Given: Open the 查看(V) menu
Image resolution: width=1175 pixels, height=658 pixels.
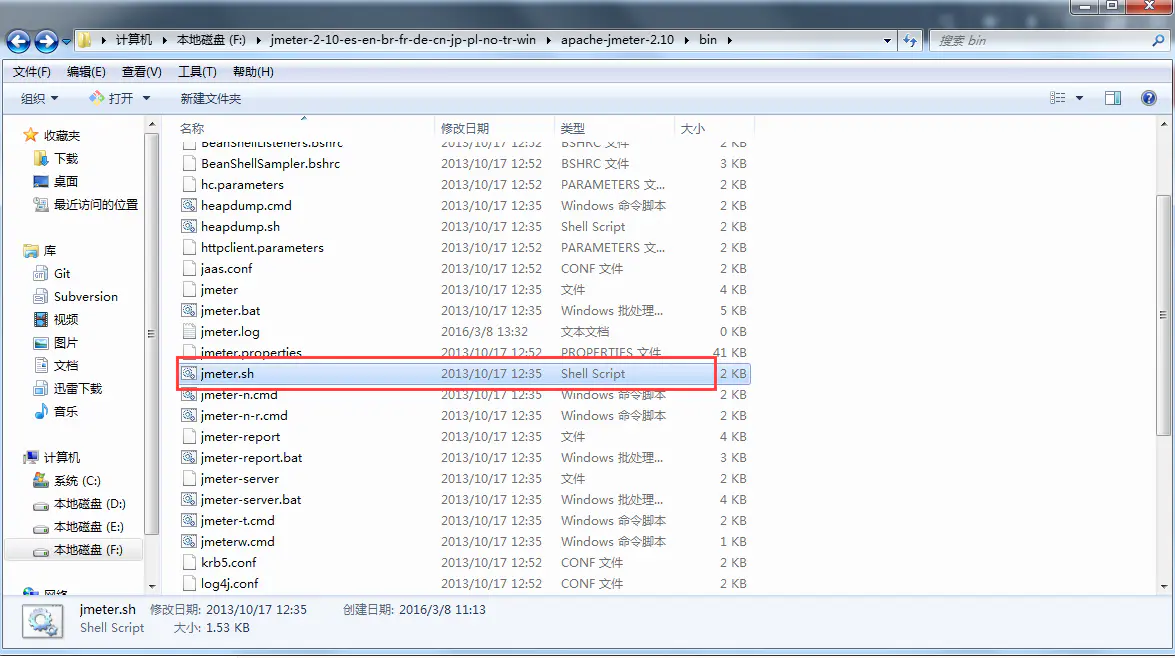Looking at the screenshot, I should coord(142,72).
